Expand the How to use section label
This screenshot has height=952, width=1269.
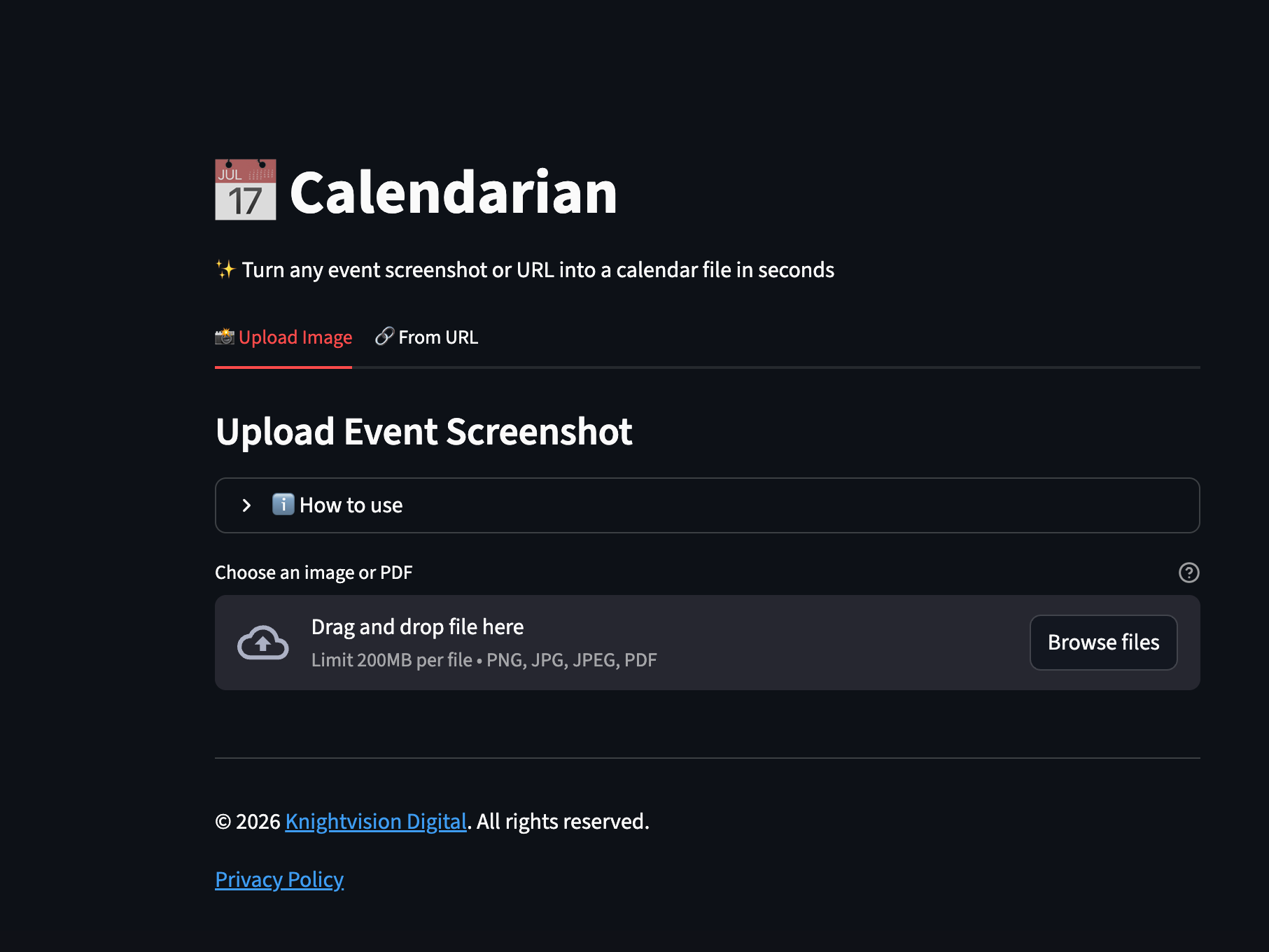coord(351,505)
